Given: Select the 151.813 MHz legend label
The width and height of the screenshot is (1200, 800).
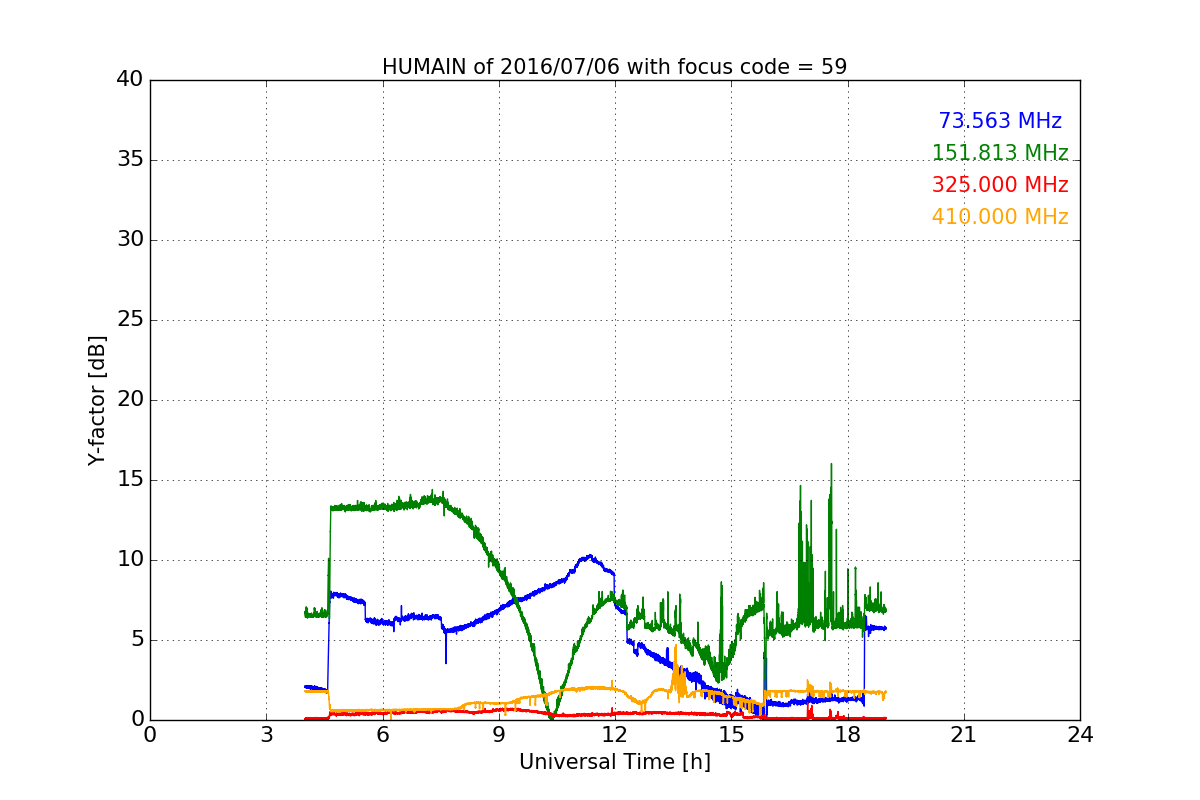Looking at the screenshot, I should point(1000,153).
